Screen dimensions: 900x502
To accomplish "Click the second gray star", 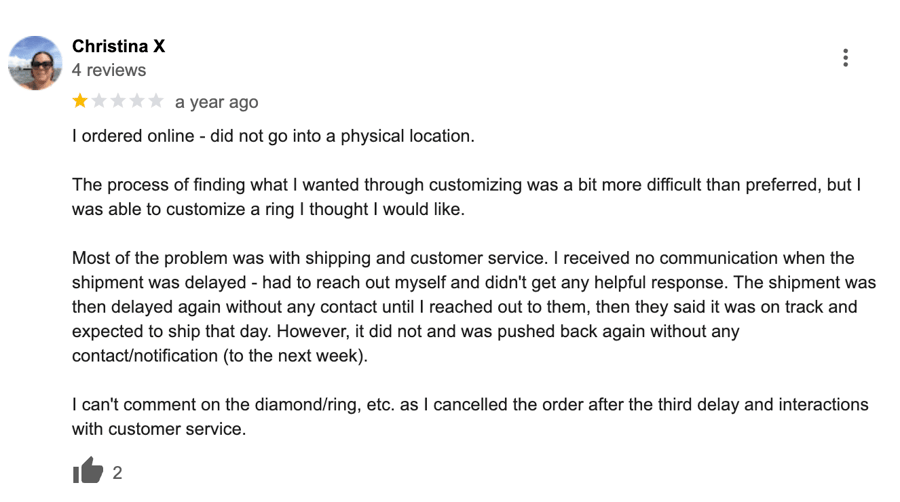I will pos(99,101).
